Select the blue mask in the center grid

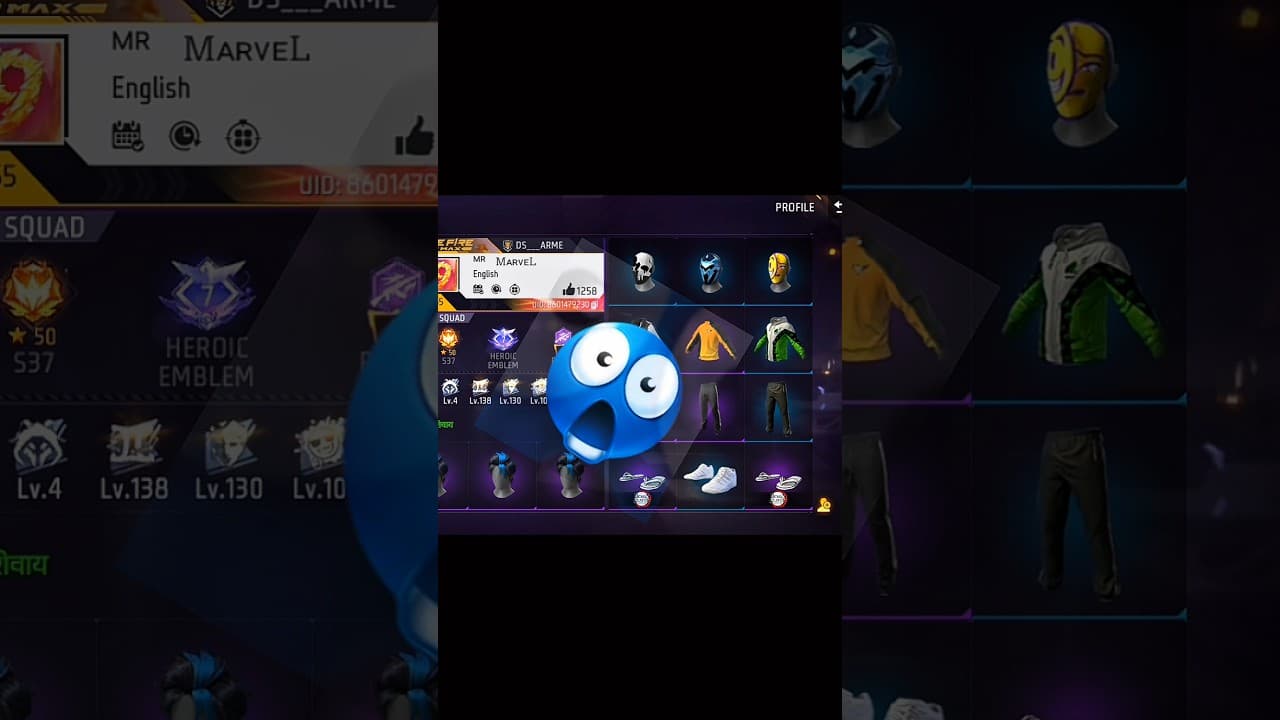[710, 271]
